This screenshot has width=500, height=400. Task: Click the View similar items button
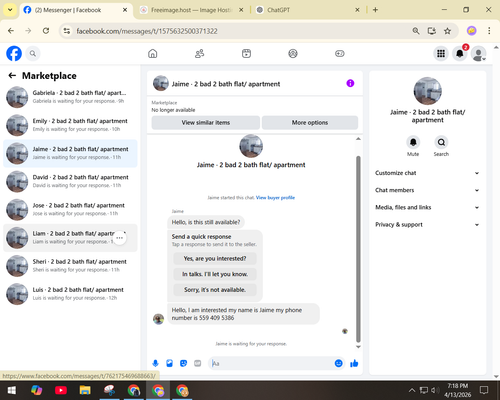pyautogui.click(x=206, y=123)
